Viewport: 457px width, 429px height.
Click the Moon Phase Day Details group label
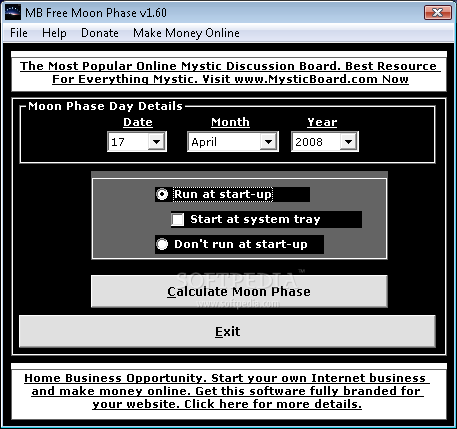[105, 106]
